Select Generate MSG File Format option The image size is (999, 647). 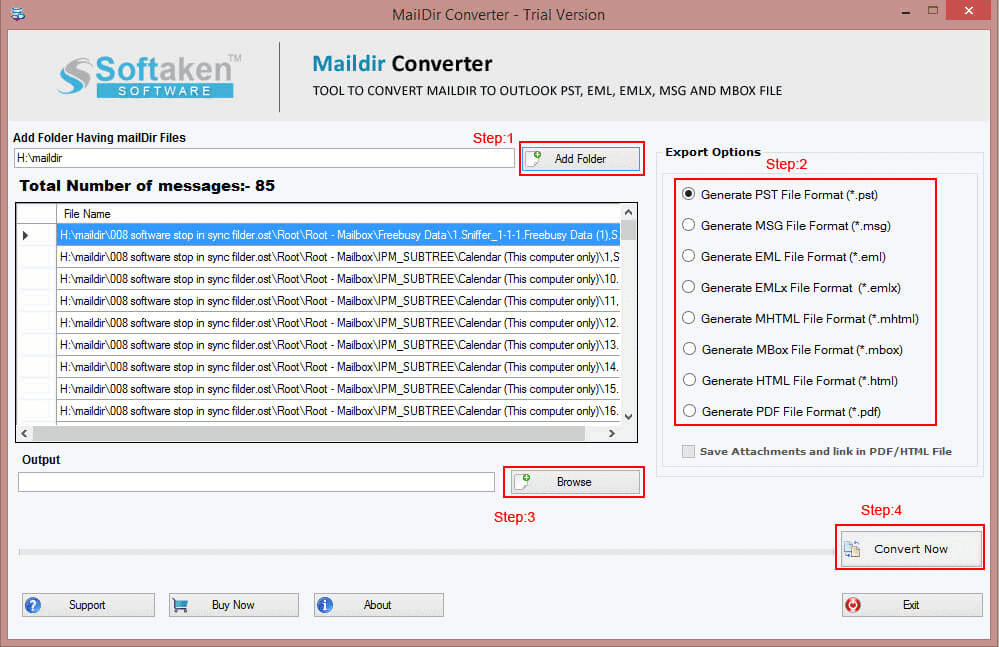click(787, 225)
